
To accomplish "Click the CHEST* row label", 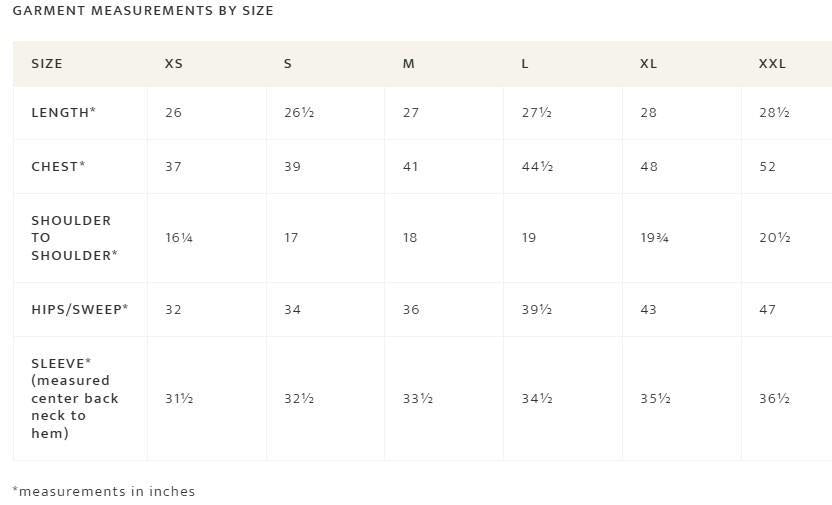I will pos(58,167).
